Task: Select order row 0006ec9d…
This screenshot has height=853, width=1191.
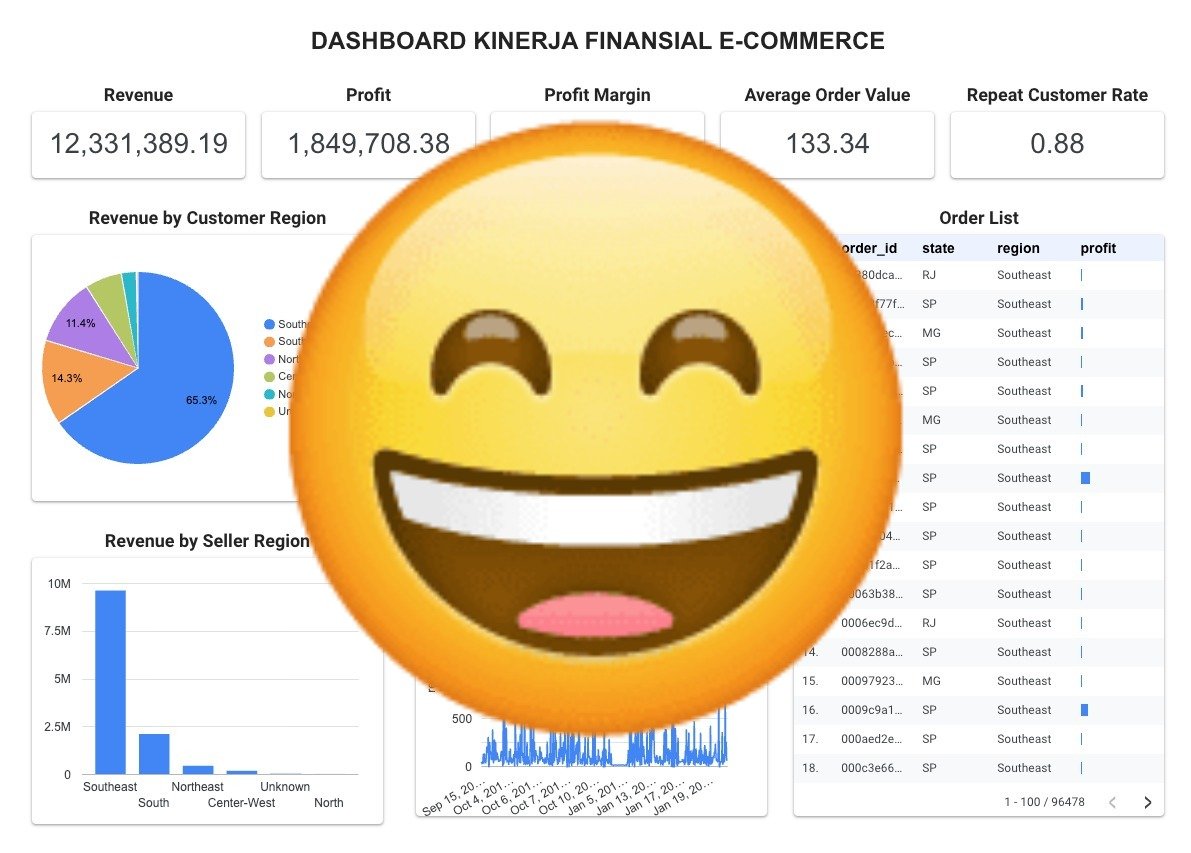Action: pos(979,623)
